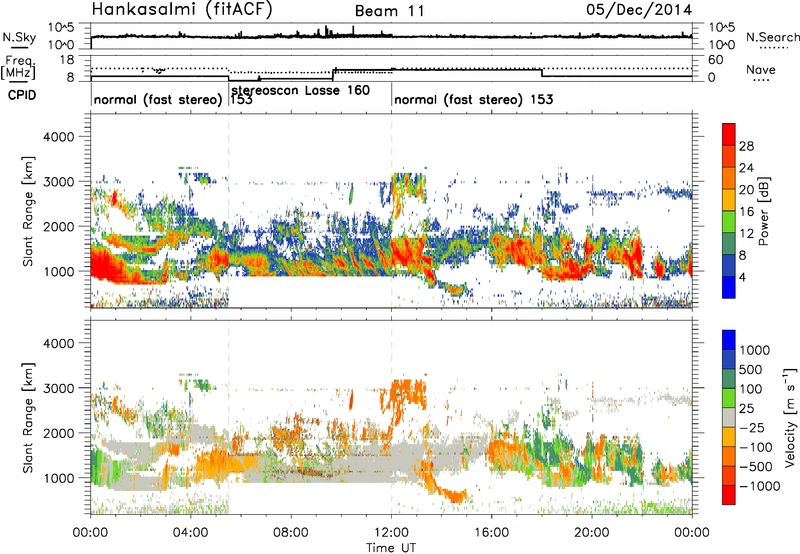Click the 'Hankasalmi (fitACF)' plot title
Screen dimensions: 800x554
pyautogui.click(x=182, y=9)
